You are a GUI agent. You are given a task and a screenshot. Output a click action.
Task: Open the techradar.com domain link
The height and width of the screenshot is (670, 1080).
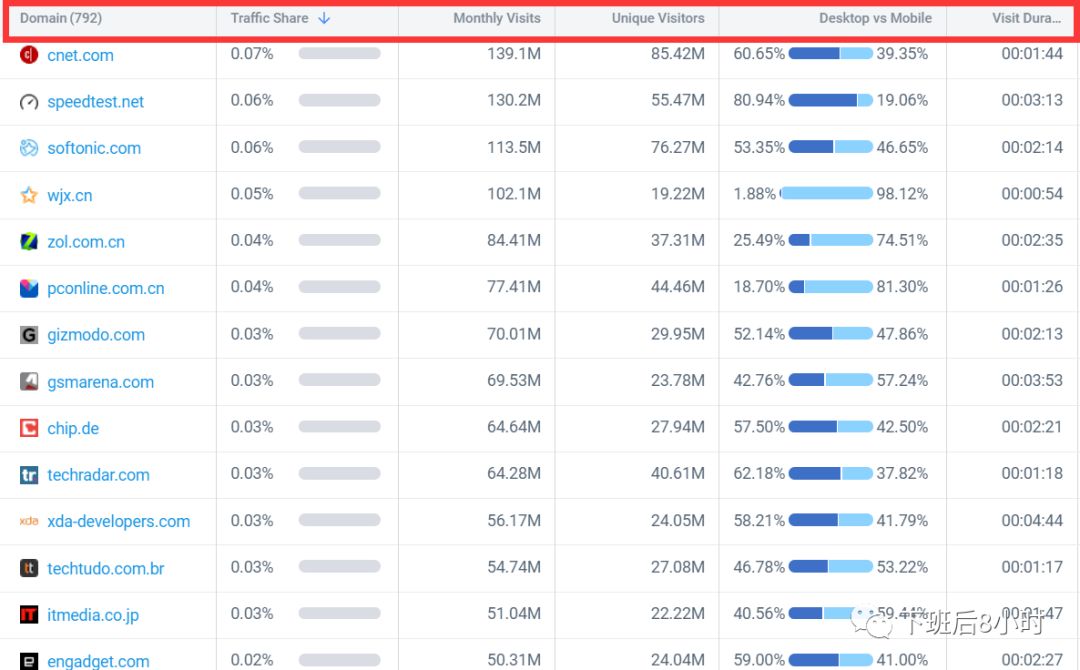98,475
